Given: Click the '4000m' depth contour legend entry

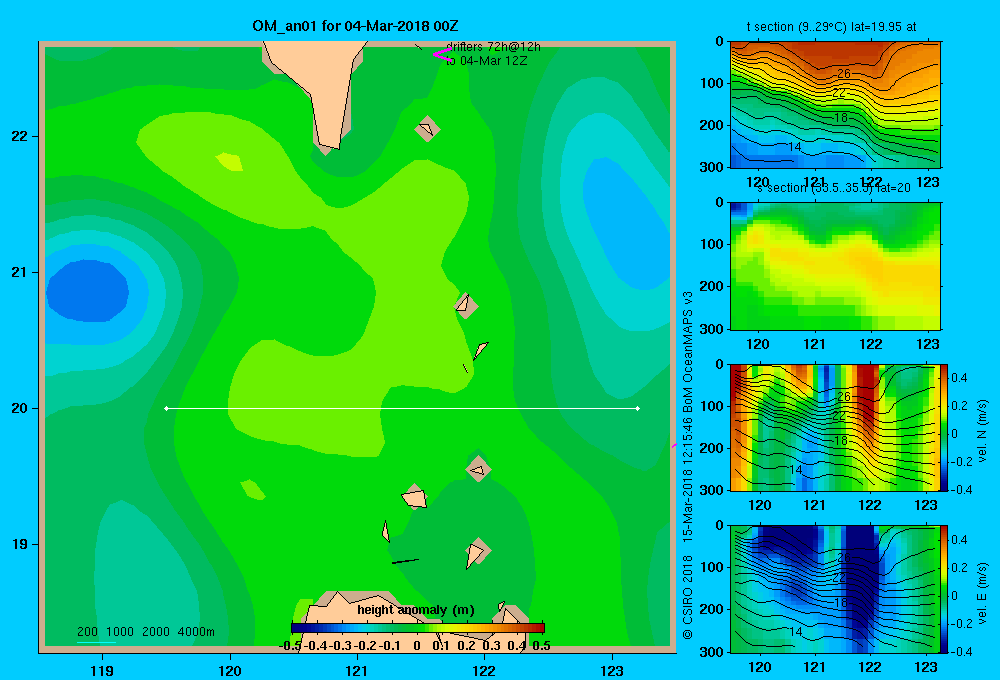Looking at the screenshot, I should pos(196,632).
